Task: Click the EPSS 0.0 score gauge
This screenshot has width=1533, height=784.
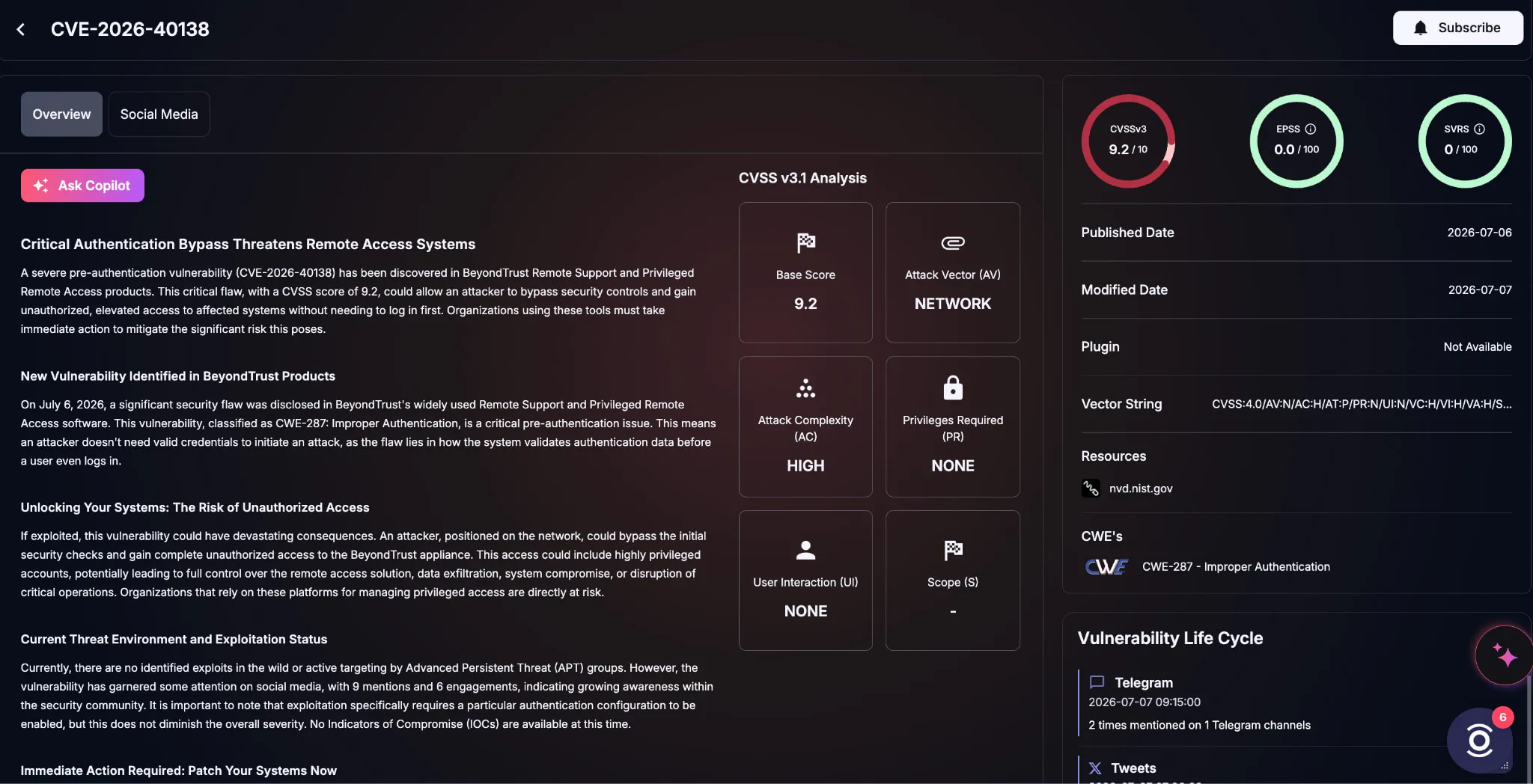Action: coord(1296,141)
